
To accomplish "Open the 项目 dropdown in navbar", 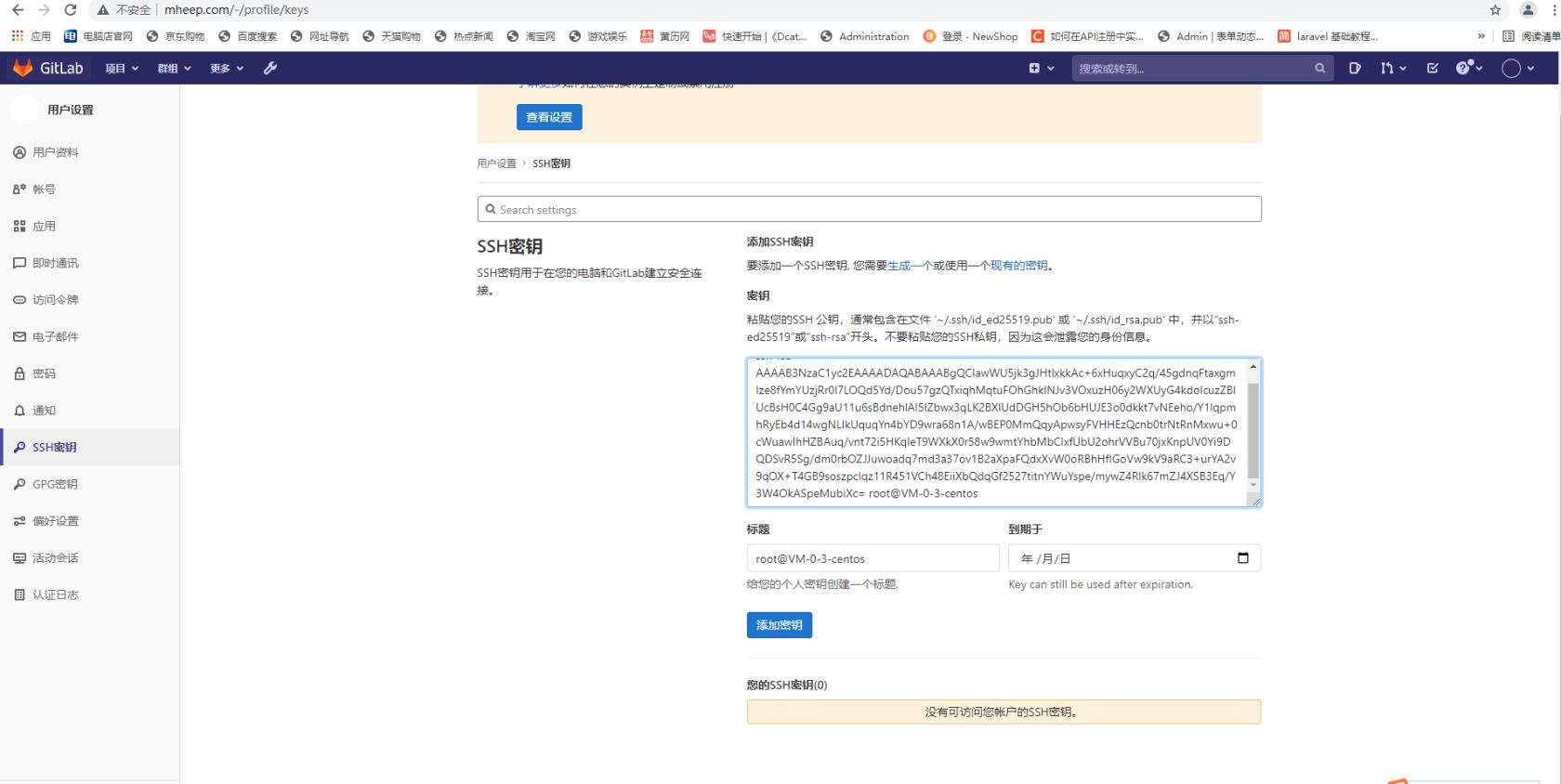I will coord(122,68).
